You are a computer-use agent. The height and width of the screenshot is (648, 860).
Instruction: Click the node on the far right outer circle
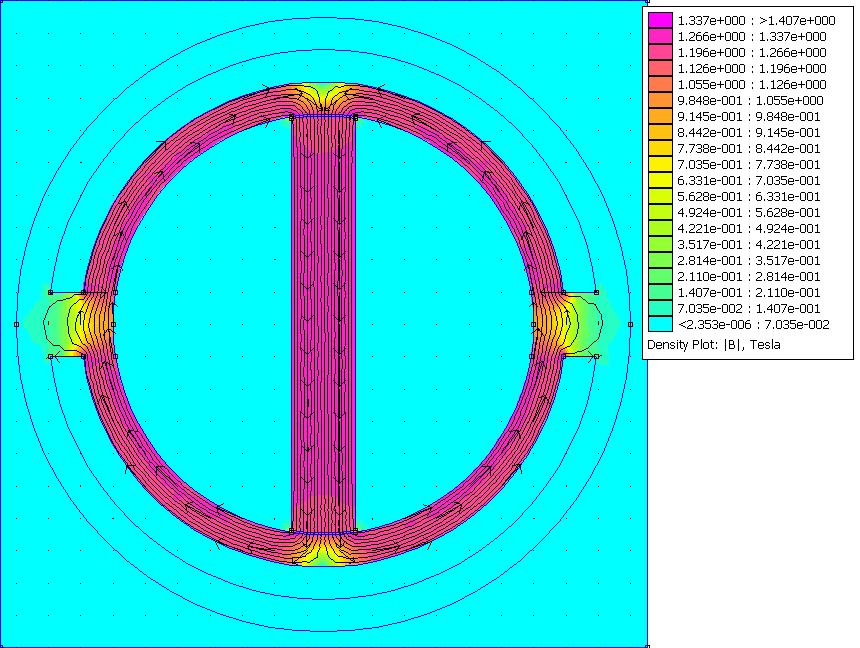coord(630,324)
